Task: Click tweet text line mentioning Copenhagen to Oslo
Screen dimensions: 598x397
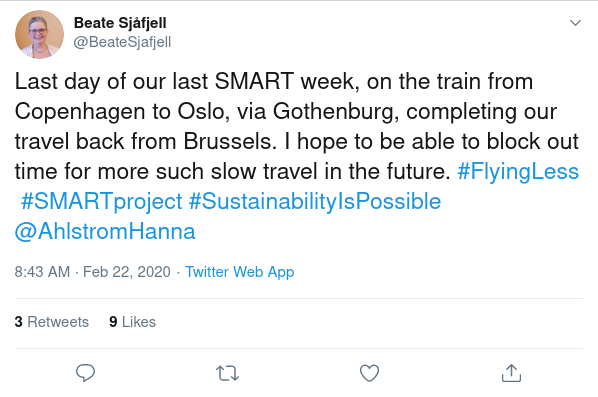Action: (286, 112)
